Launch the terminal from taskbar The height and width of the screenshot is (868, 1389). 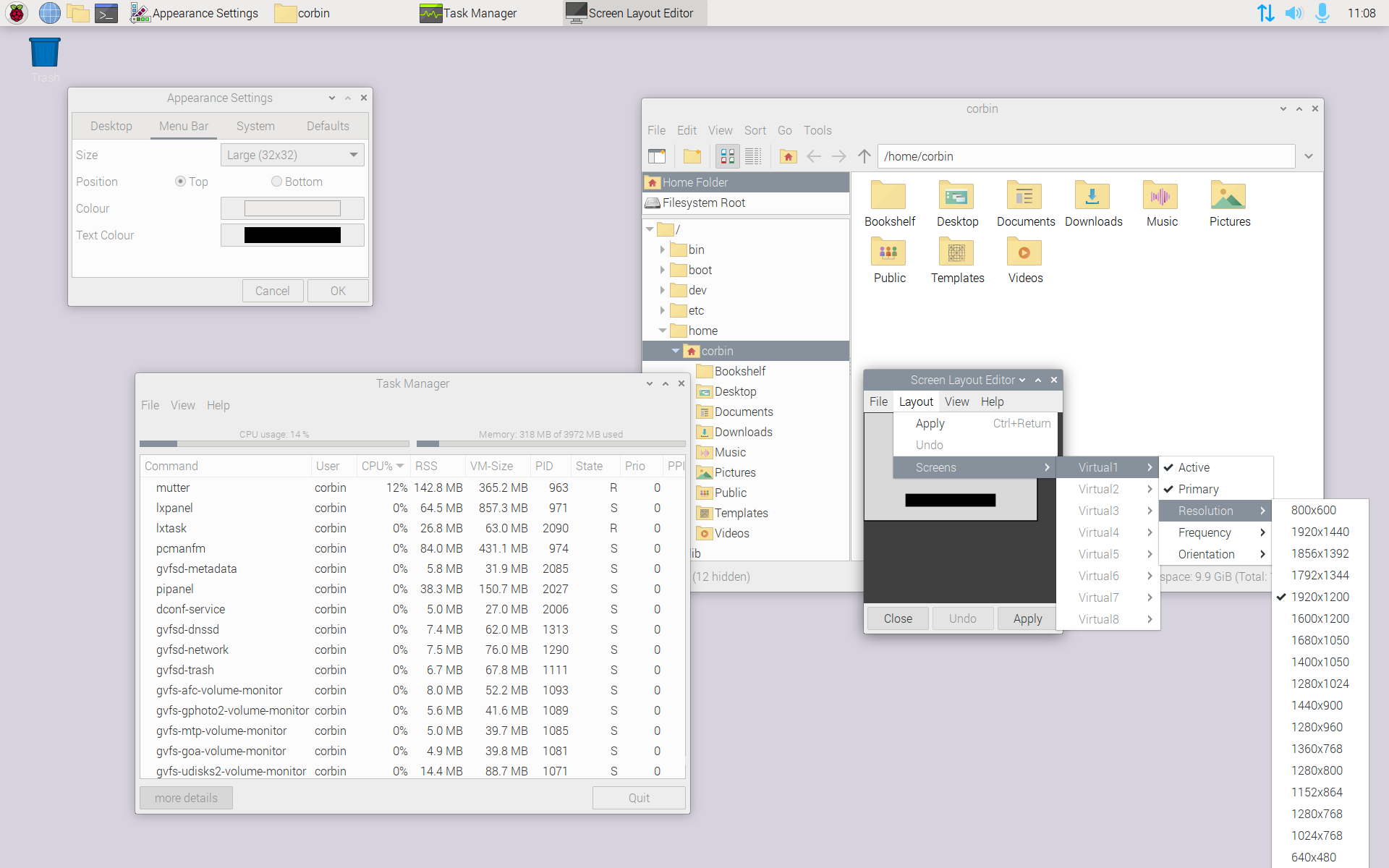click(107, 13)
